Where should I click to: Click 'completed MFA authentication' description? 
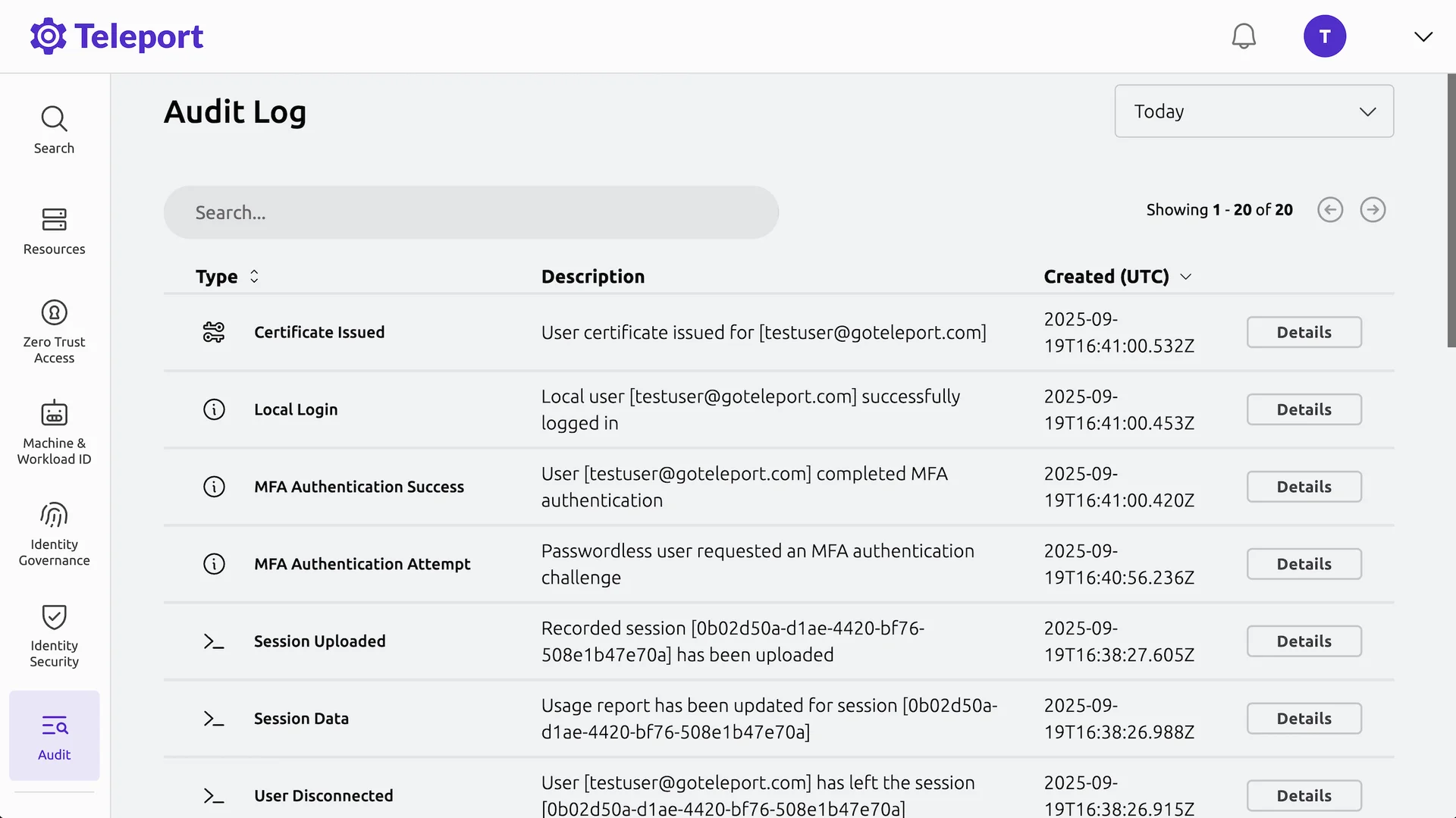(x=745, y=487)
